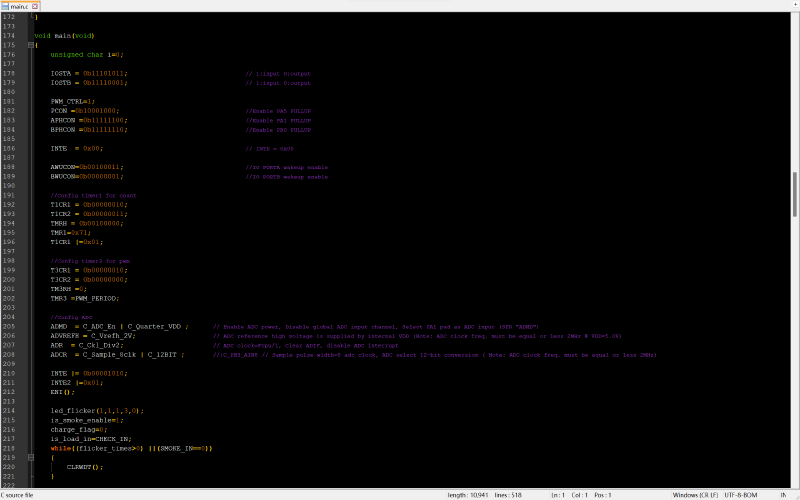Viewport: 800px width, 500px height.
Task: Click the 'Col : 1' status bar entry
Action: pos(580,495)
